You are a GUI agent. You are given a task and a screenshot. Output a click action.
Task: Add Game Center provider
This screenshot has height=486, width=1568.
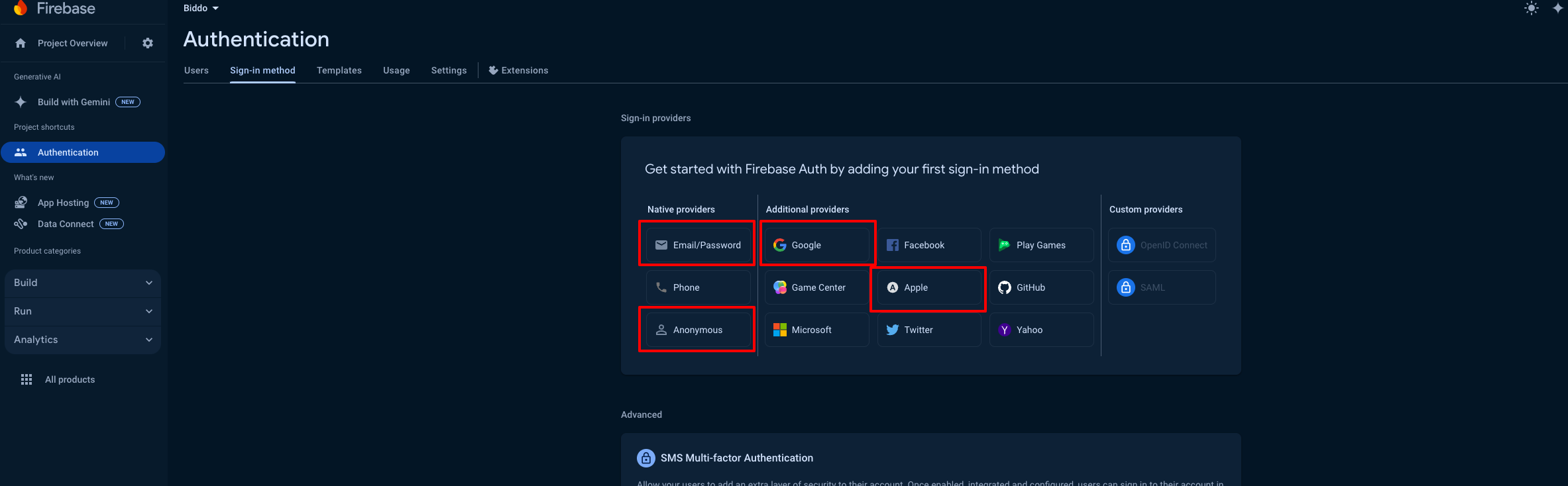(817, 287)
